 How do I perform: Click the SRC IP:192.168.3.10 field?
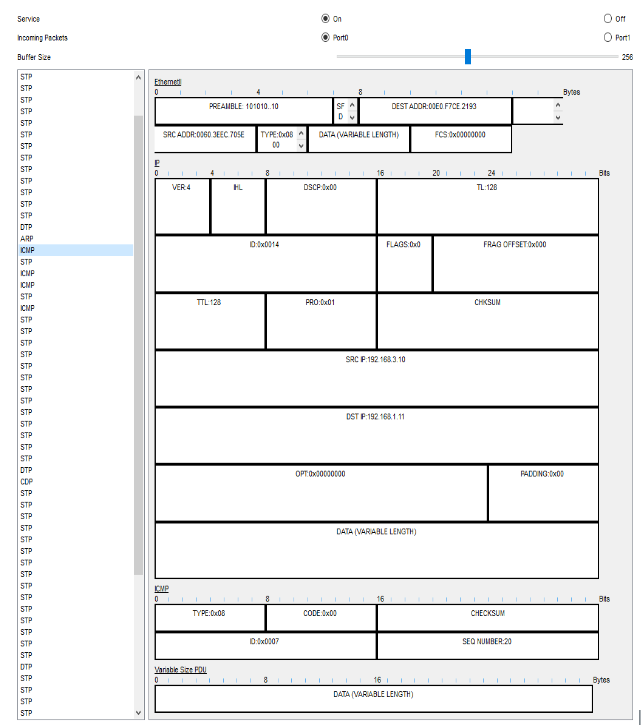[377, 379]
